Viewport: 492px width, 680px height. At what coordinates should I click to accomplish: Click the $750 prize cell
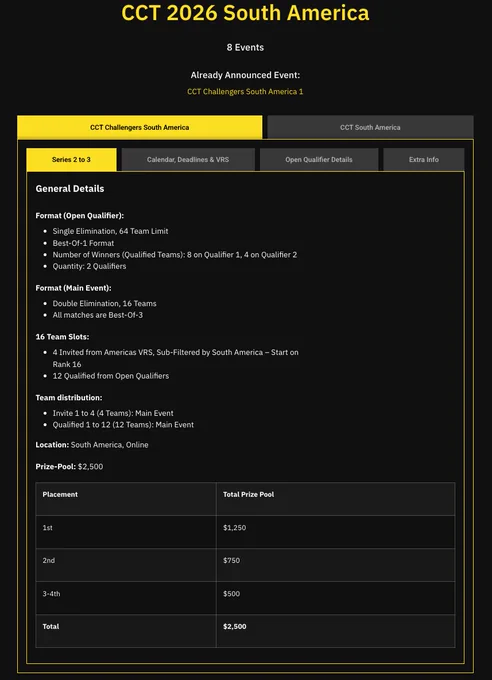pyautogui.click(x=335, y=565)
